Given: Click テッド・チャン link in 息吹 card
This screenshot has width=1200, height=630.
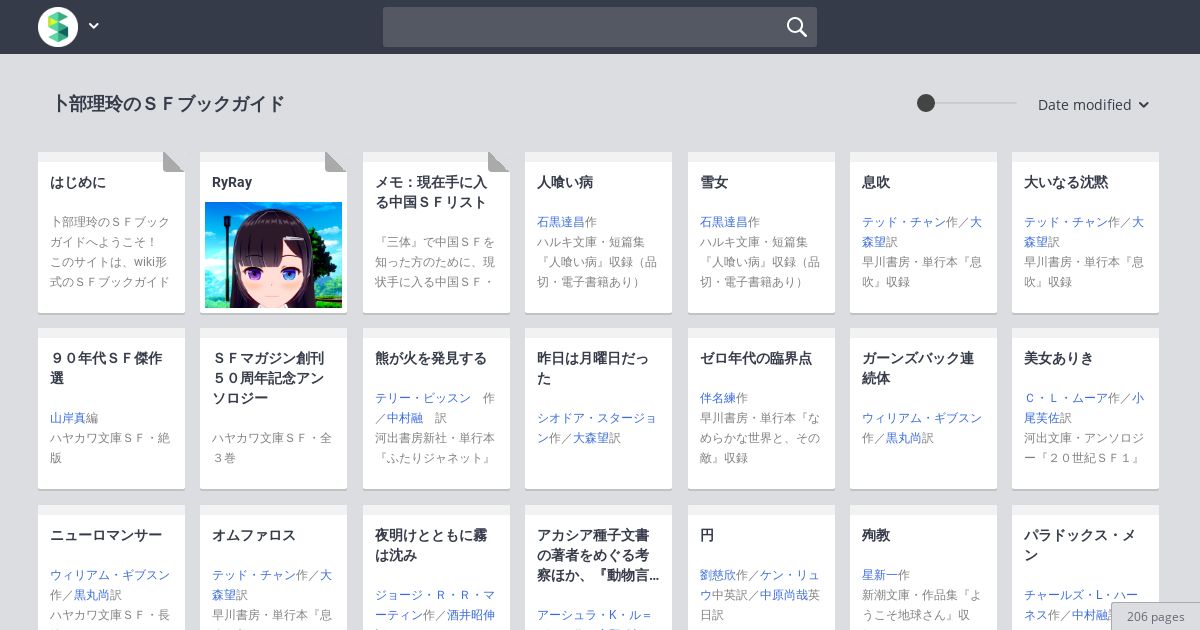Looking at the screenshot, I should tap(904, 222).
